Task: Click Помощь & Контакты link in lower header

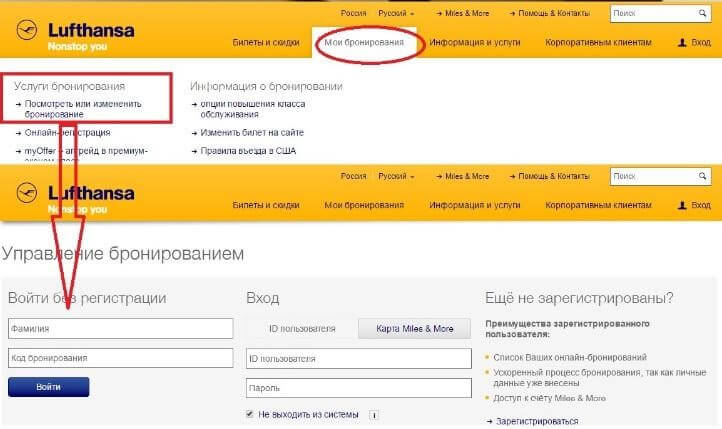Action: tap(554, 176)
